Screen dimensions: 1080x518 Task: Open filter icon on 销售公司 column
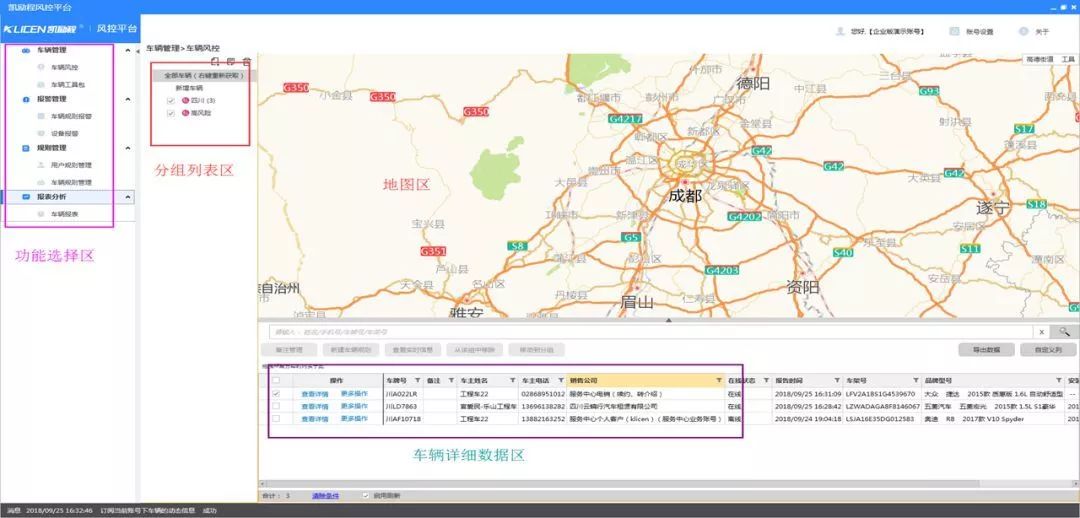(x=718, y=381)
